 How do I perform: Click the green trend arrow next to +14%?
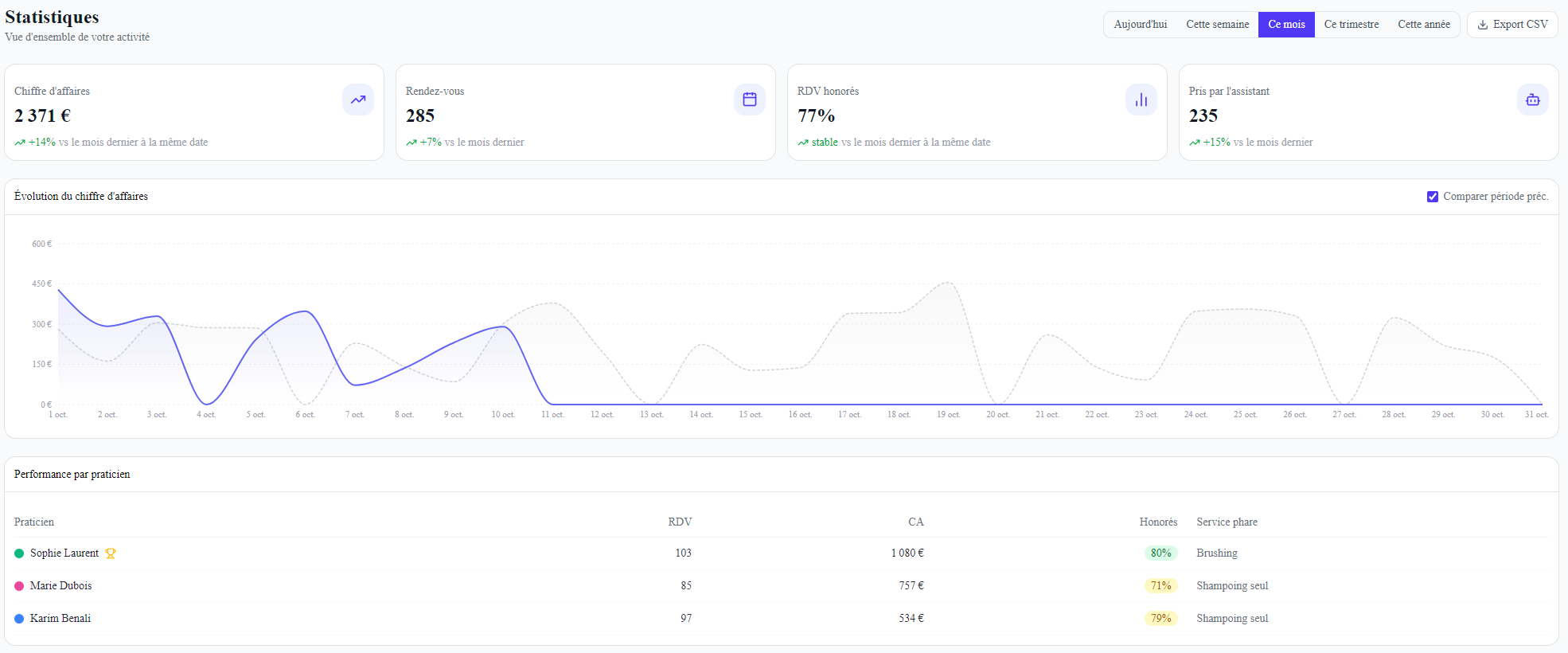coord(20,143)
